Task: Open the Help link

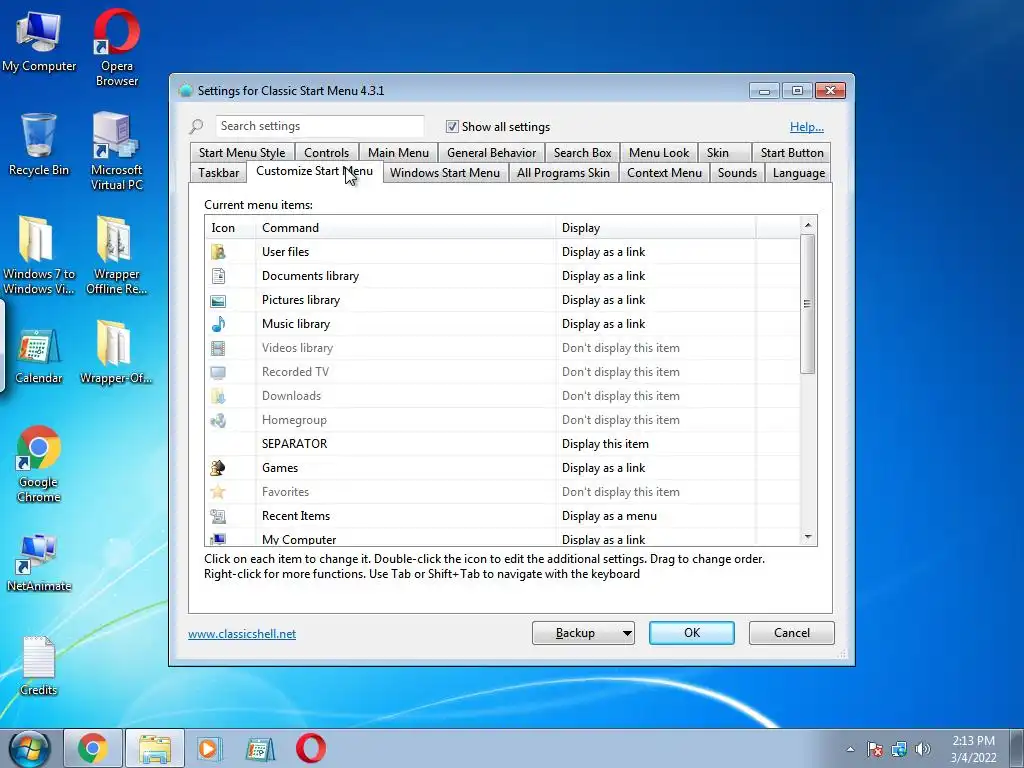Action: (x=807, y=127)
